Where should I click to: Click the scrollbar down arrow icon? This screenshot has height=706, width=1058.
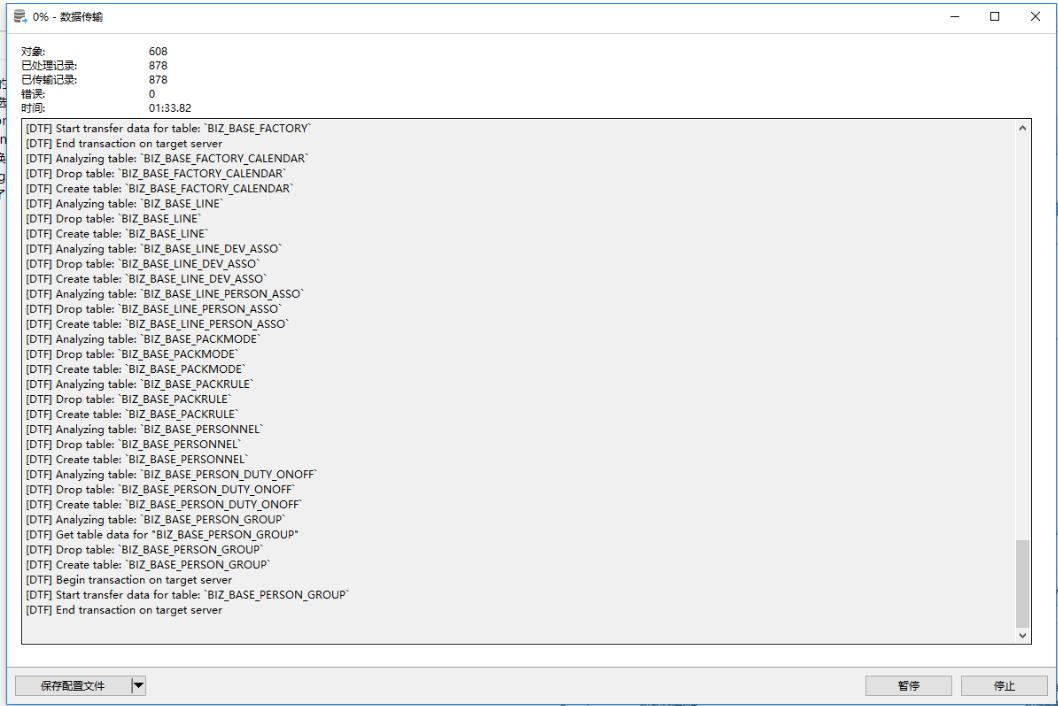point(1023,634)
